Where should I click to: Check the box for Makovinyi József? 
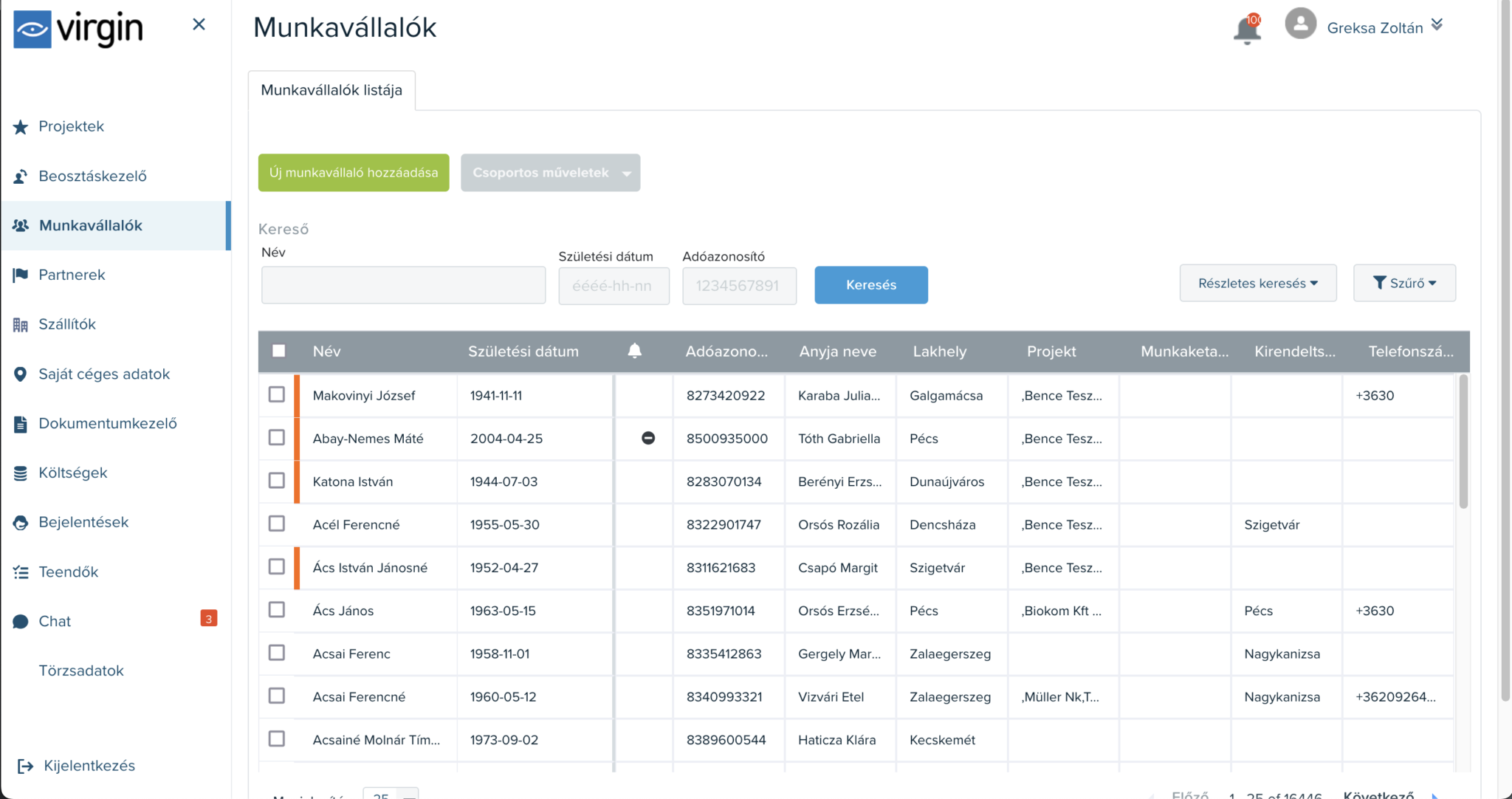[x=277, y=394]
